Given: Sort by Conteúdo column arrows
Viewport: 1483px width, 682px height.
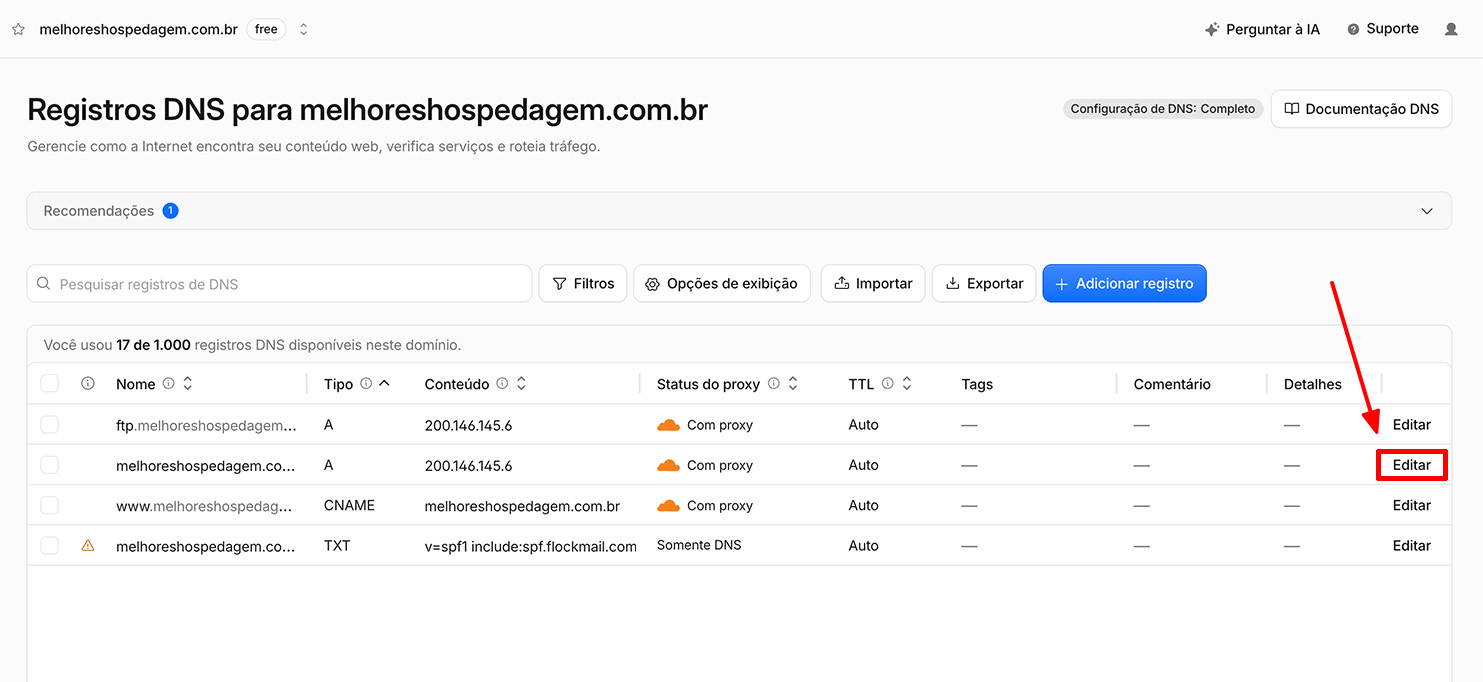Looking at the screenshot, I should point(521,383).
